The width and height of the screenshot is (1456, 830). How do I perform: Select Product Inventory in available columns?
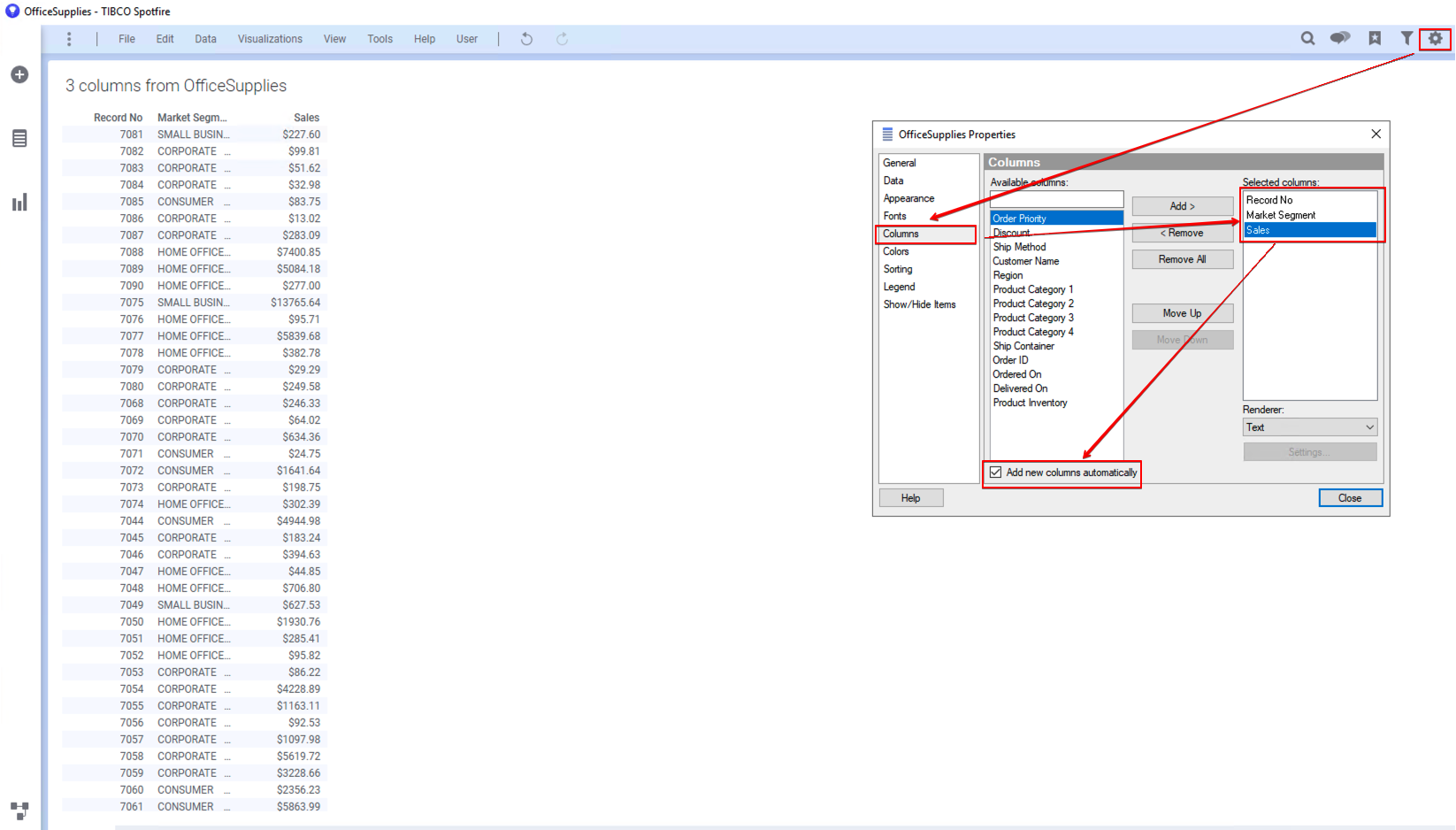click(1030, 403)
